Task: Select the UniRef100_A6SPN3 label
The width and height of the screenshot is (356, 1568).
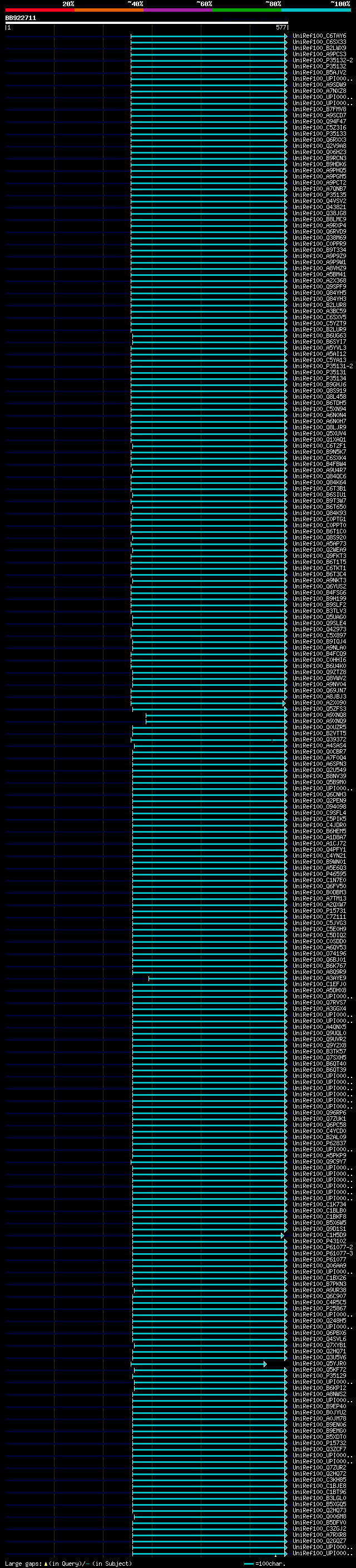Action: coord(319,764)
